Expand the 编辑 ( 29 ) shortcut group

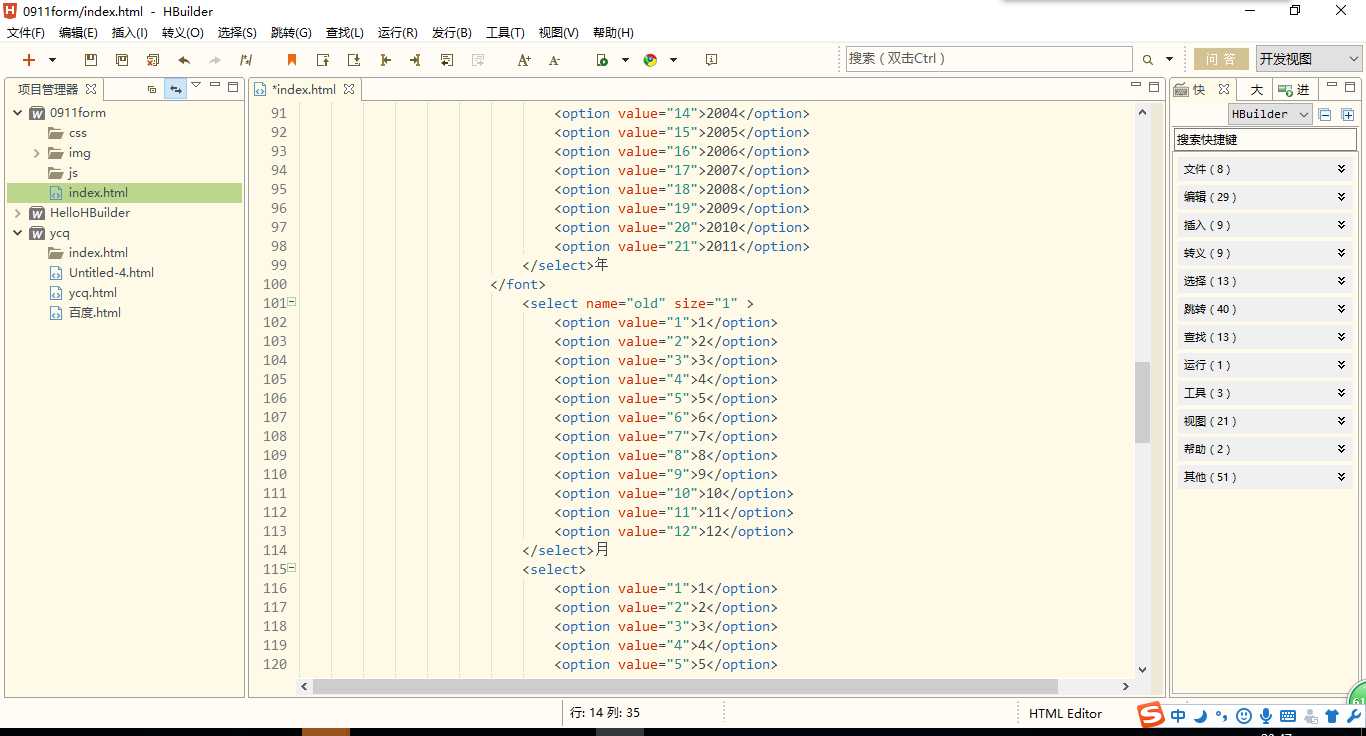coord(1265,197)
